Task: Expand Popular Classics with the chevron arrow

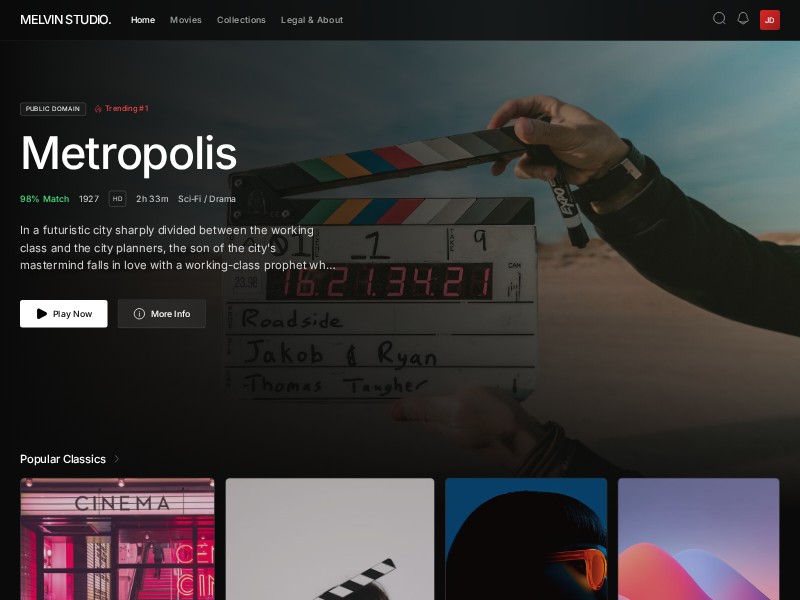Action: (x=117, y=459)
